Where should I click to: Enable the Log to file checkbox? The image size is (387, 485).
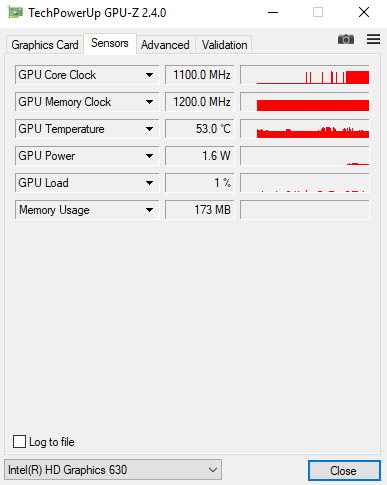point(19,442)
